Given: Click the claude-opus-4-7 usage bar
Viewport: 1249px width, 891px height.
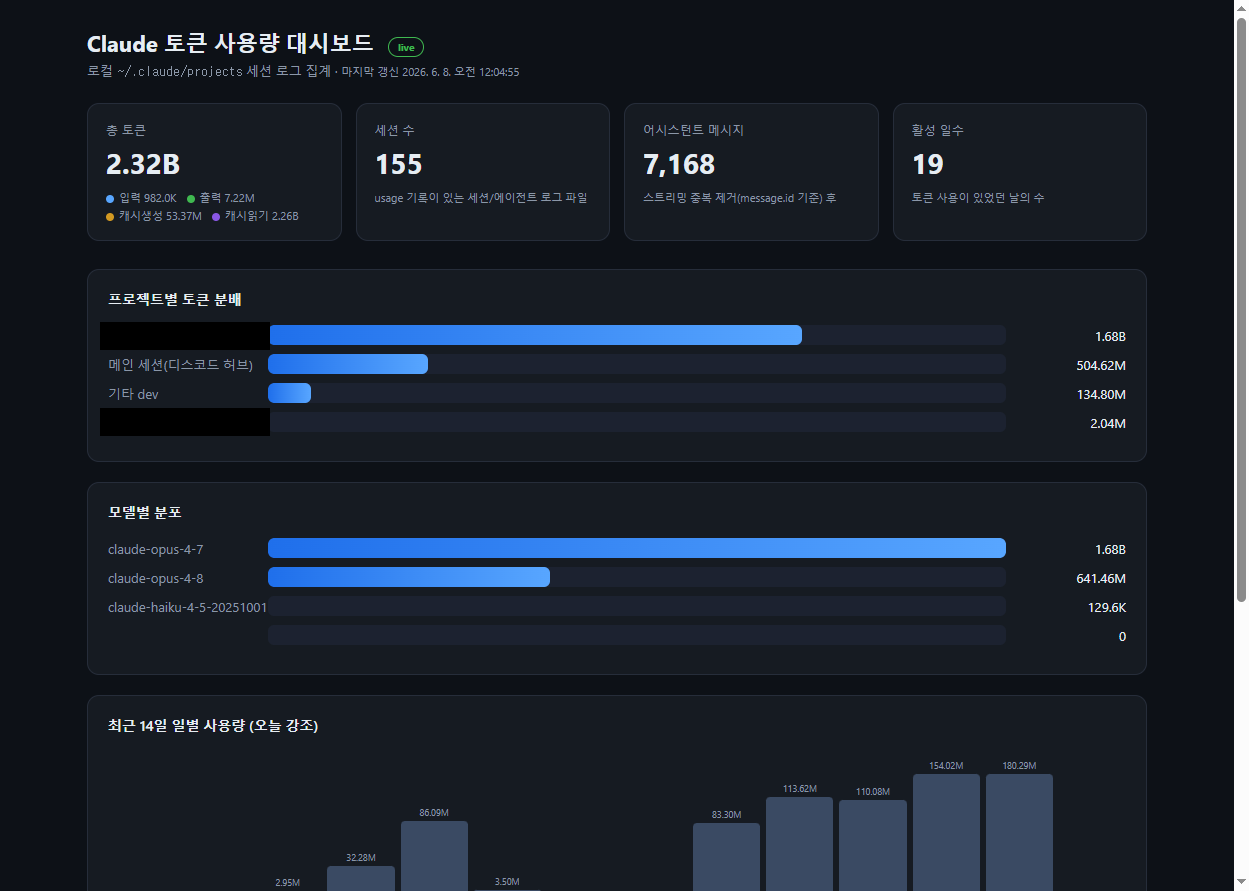Looking at the screenshot, I should coord(637,548).
